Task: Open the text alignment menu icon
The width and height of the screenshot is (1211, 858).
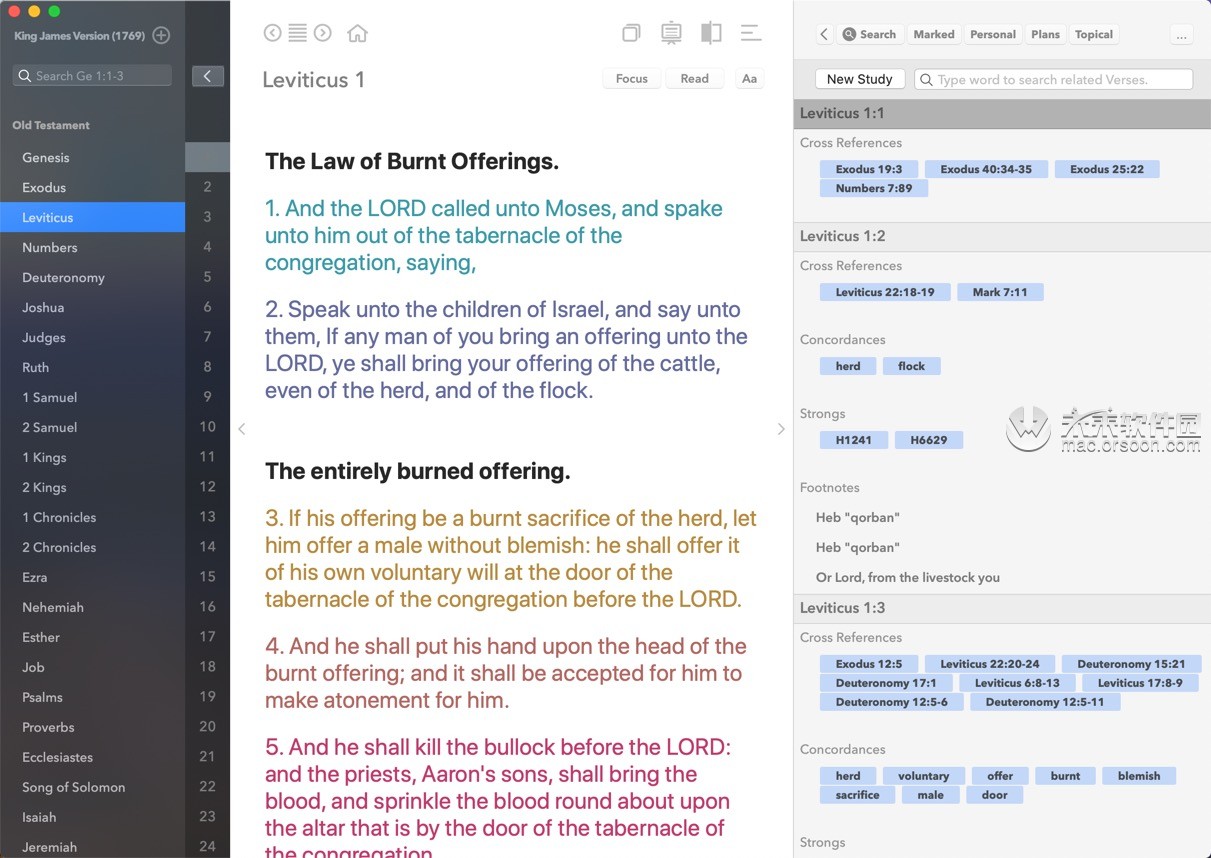Action: [x=750, y=33]
